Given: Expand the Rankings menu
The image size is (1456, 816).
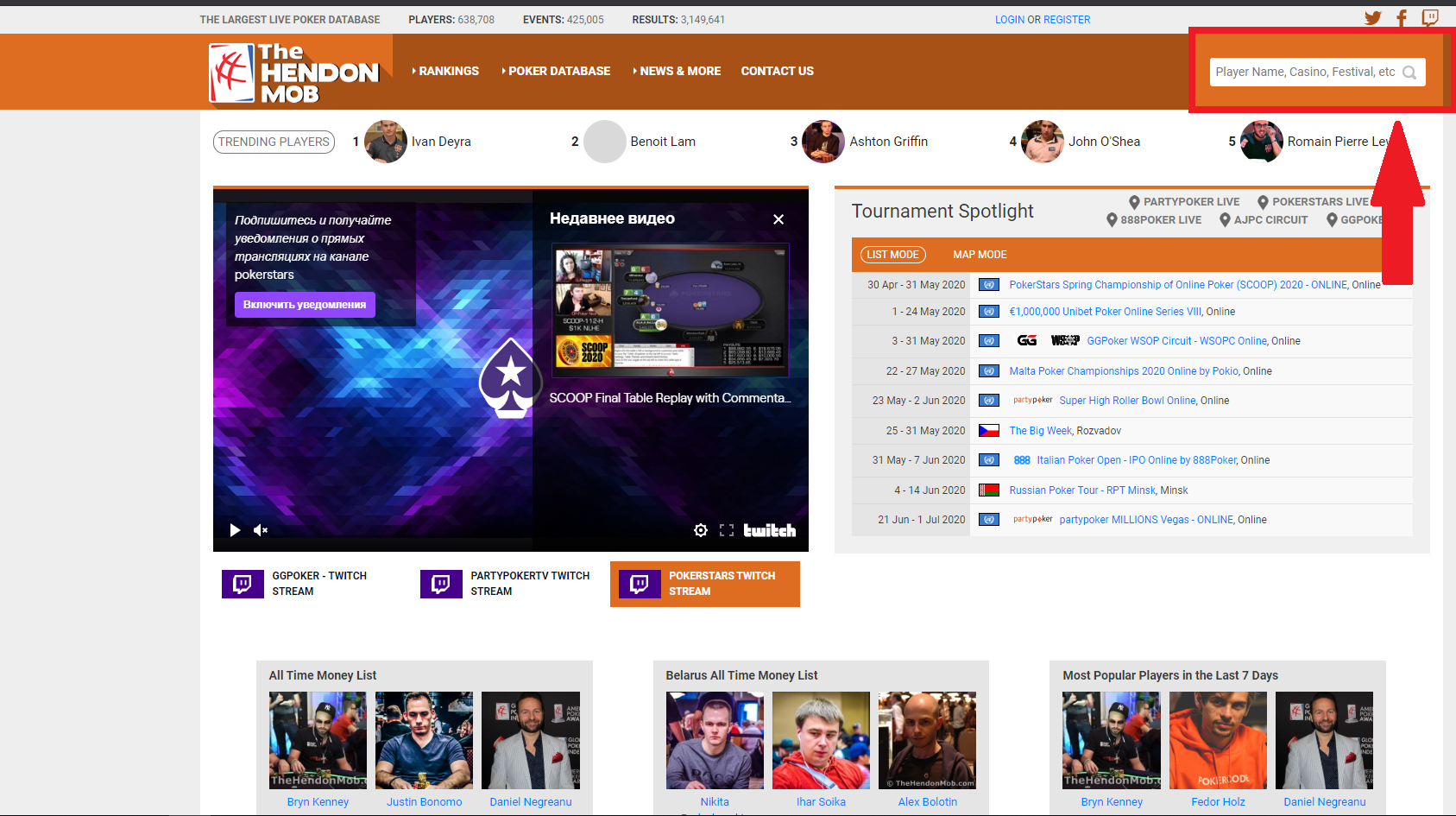Looking at the screenshot, I should coord(445,71).
